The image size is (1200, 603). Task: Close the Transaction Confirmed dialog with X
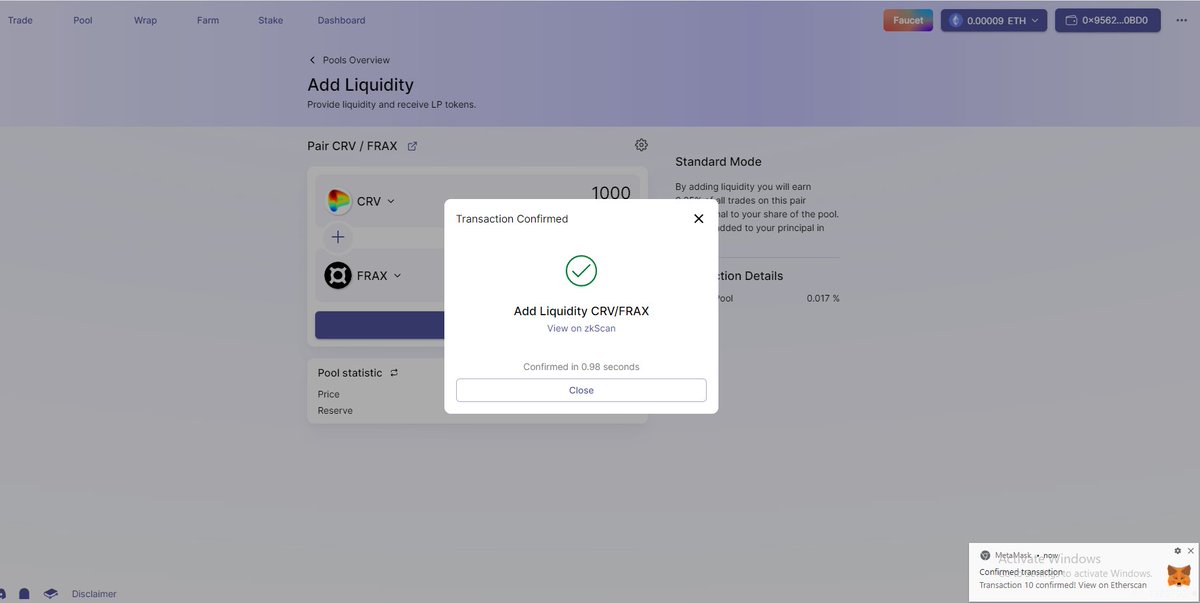(698, 218)
